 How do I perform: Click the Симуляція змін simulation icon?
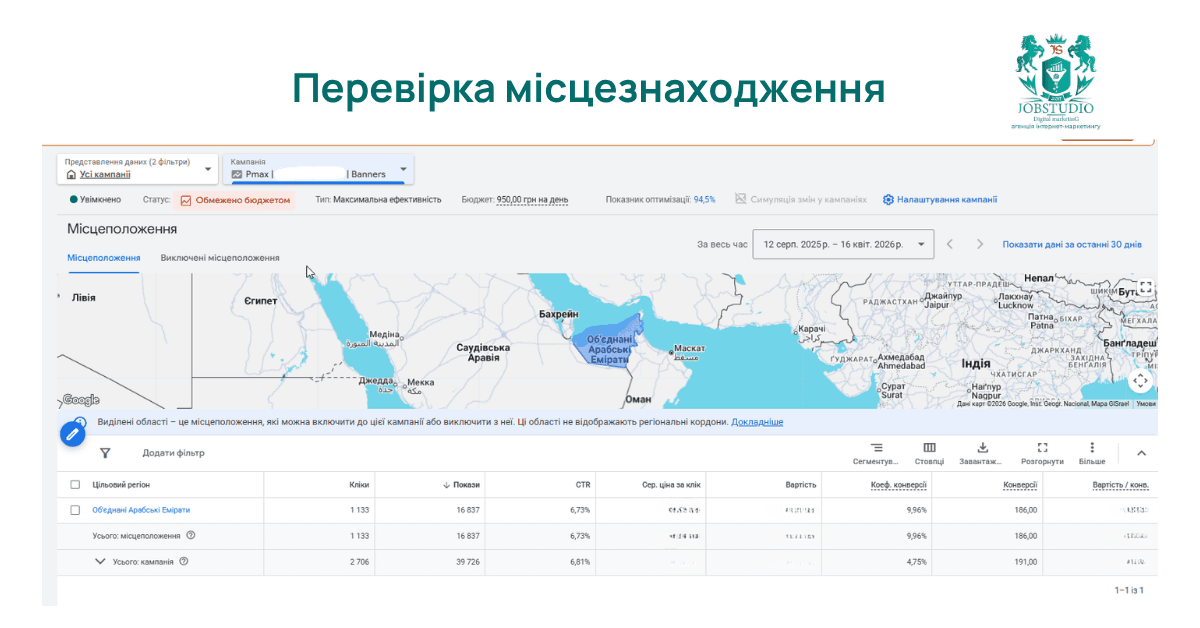[741, 199]
